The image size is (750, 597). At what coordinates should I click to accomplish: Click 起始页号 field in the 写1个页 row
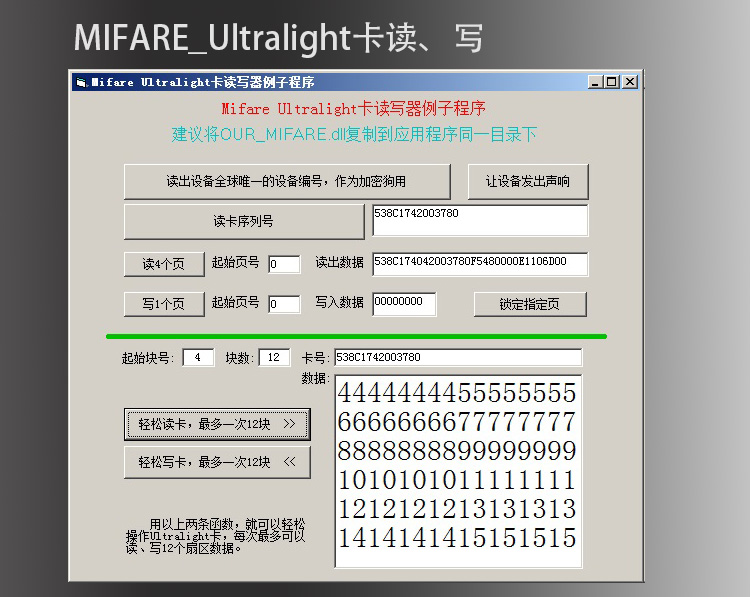[x=284, y=304]
